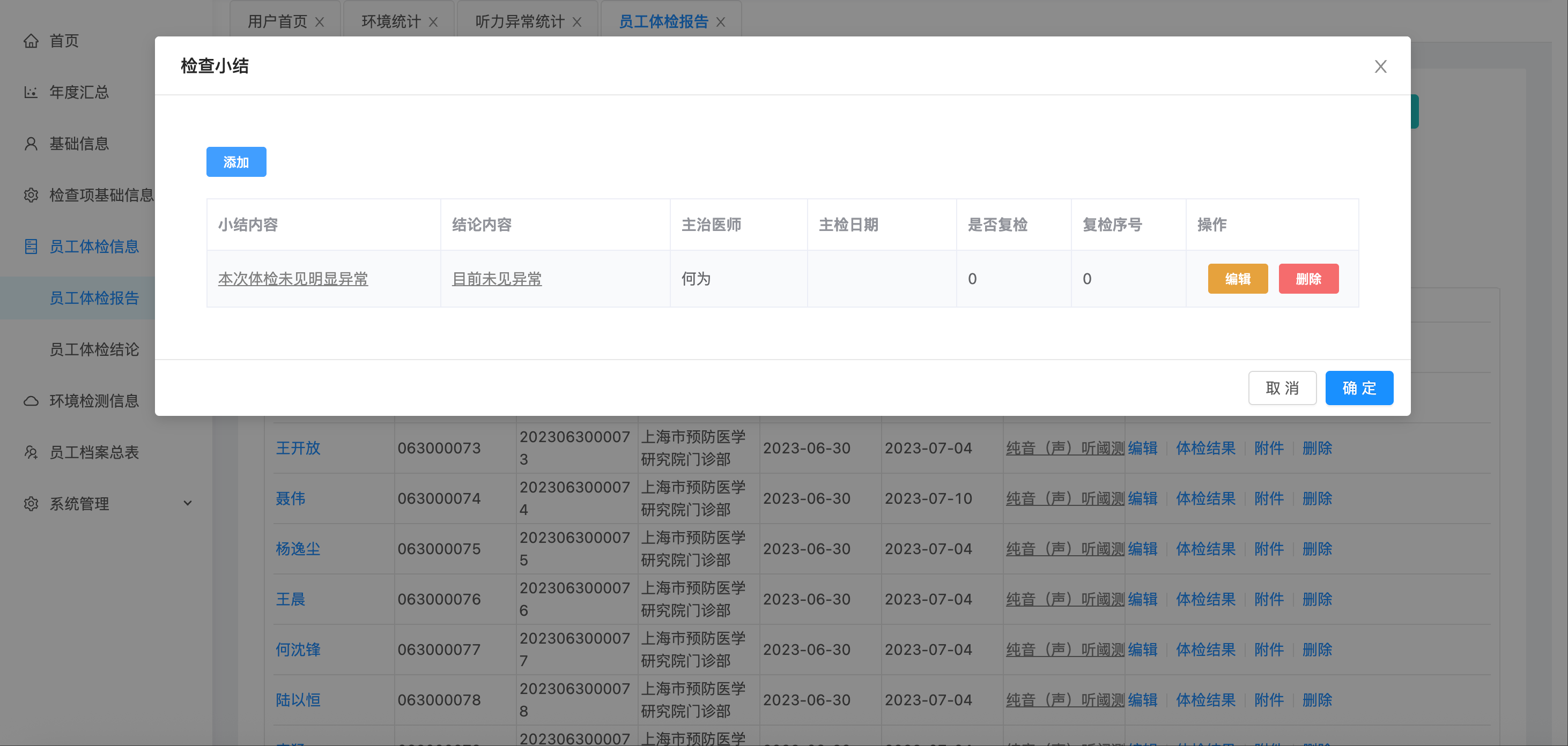Image resolution: width=1568 pixels, height=746 pixels.
Task: Click the 检查项基础信息 gear icon
Action: [x=32, y=195]
